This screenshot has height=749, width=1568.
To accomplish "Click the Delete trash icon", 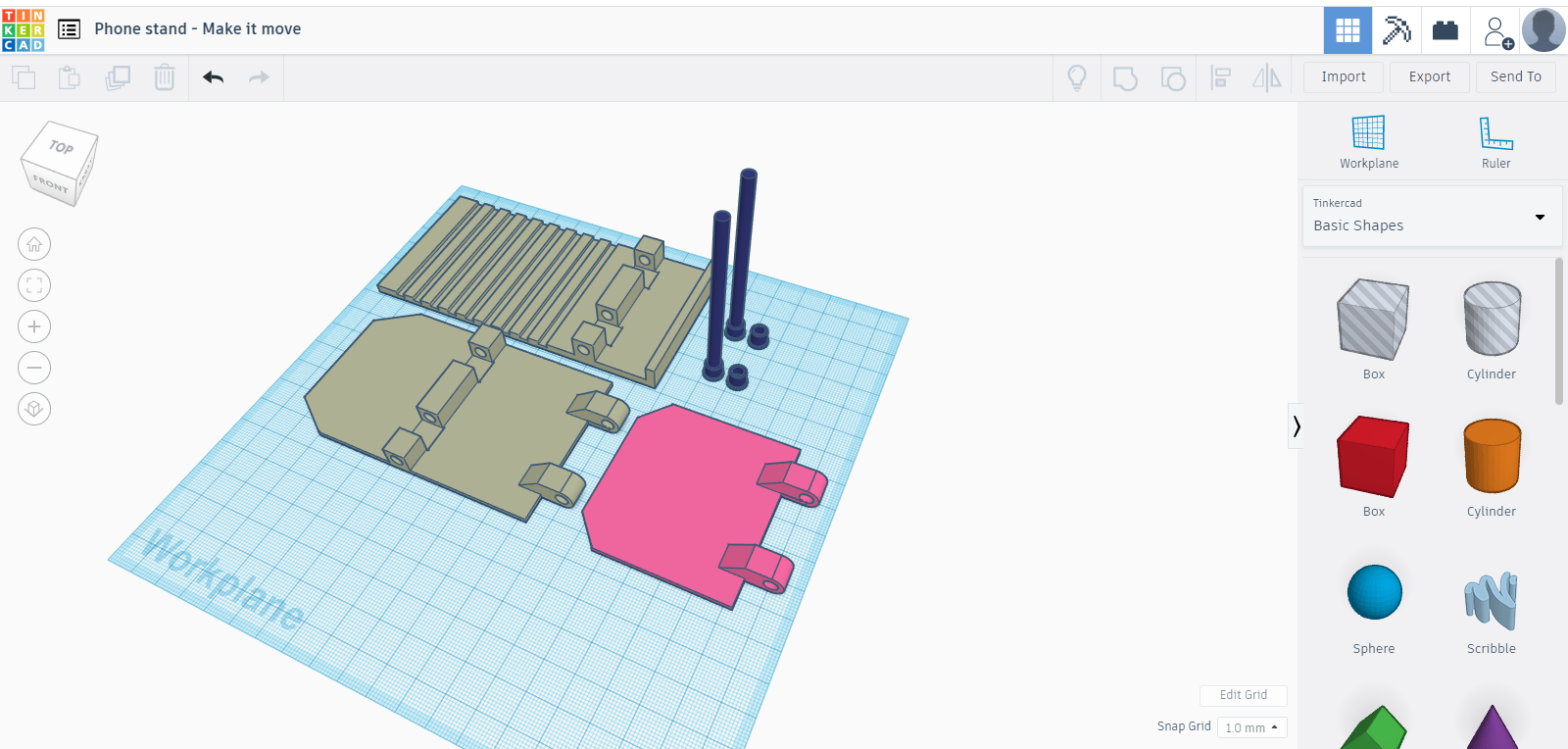I will pos(165,77).
